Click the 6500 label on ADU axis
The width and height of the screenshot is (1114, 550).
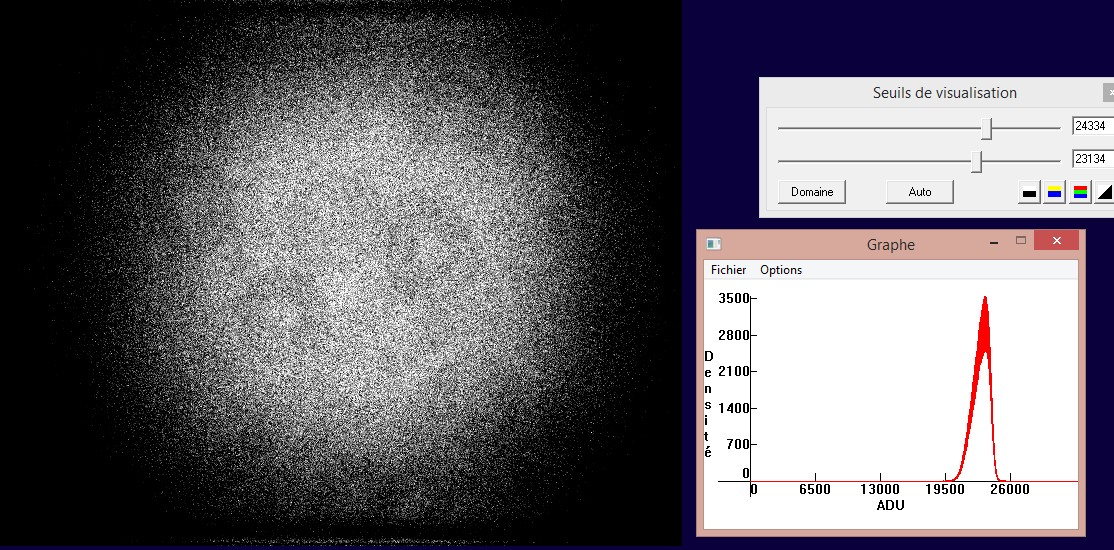coord(815,490)
